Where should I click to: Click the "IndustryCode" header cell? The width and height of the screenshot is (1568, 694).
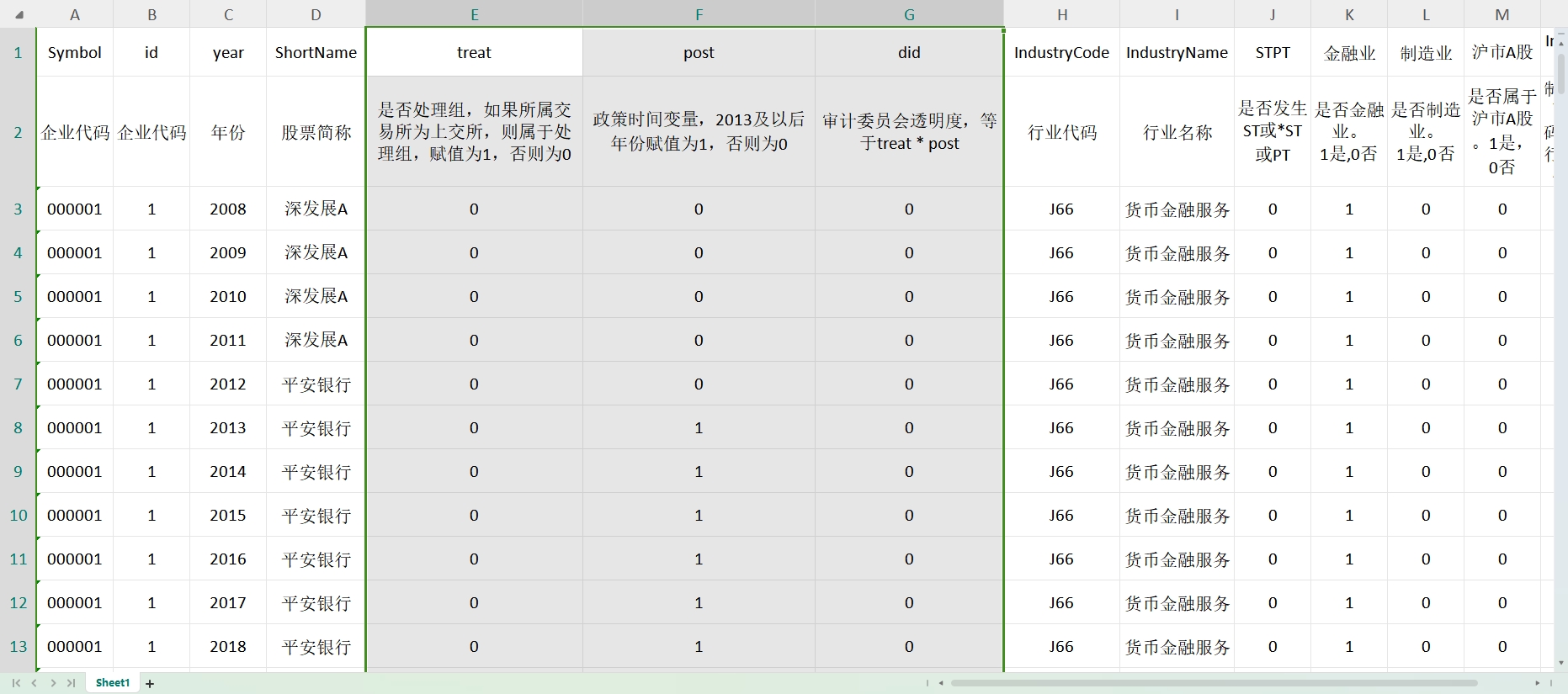(1062, 52)
